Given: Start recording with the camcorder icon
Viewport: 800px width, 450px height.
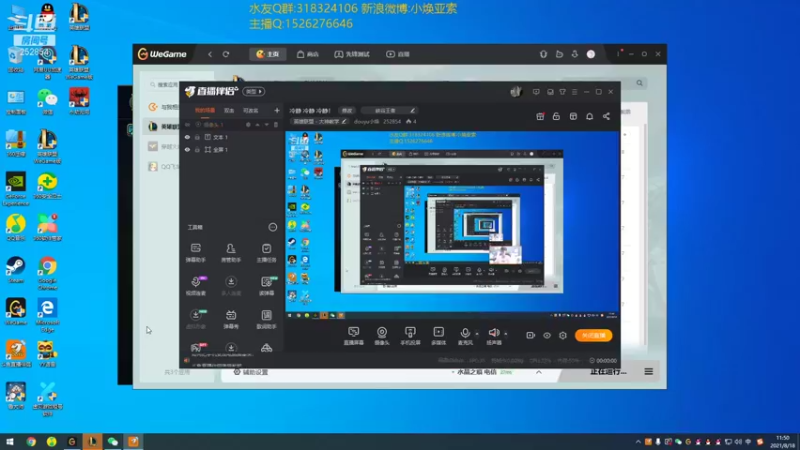Looking at the screenshot, I should pos(531,335).
